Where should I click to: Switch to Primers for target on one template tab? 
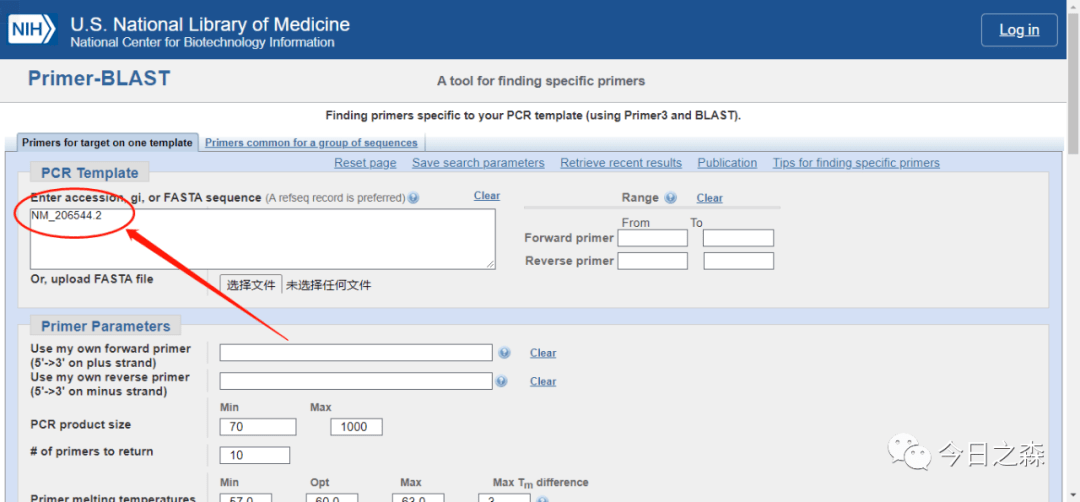(x=107, y=143)
